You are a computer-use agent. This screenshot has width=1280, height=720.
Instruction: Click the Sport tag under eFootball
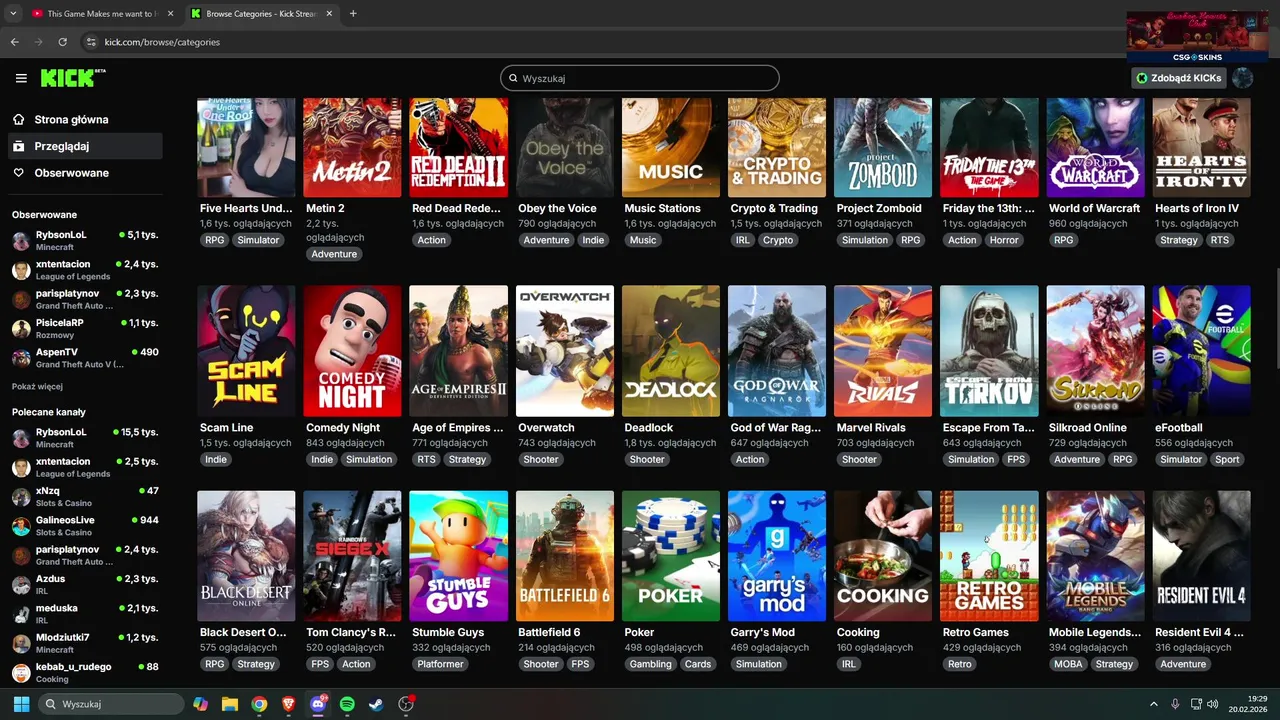[x=1227, y=459]
